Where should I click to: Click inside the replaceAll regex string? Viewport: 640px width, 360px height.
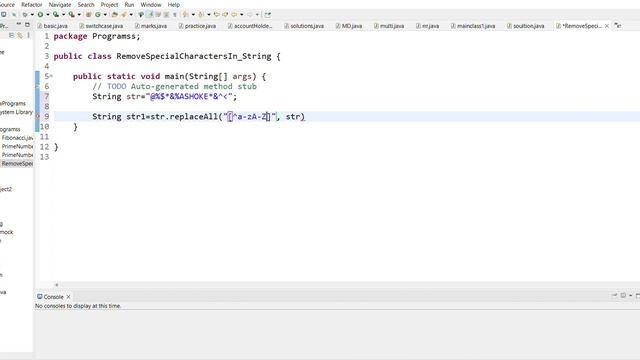pos(249,117)
